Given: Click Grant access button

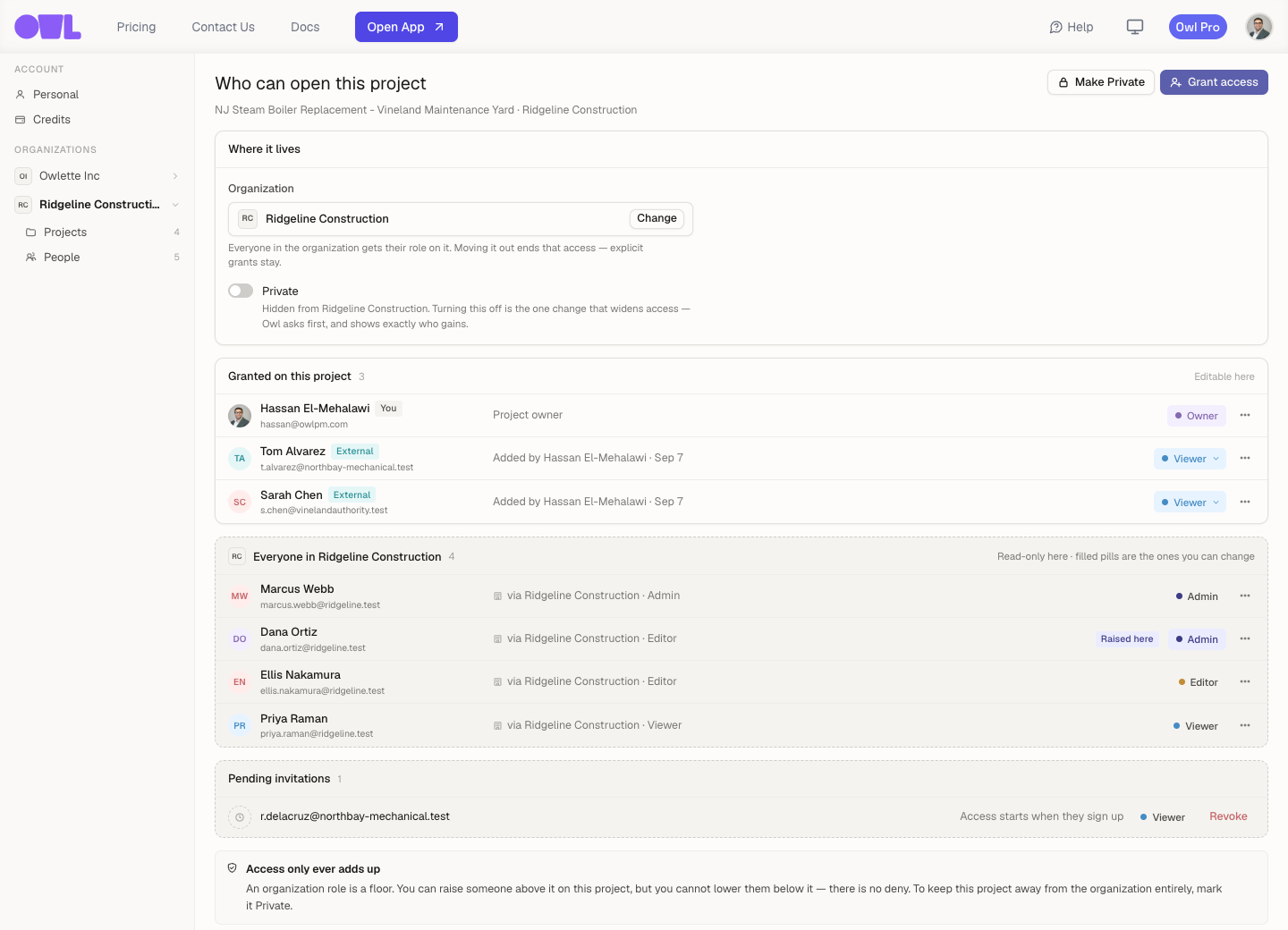Looking at the screenshot, I should [x=1214, y=82].
